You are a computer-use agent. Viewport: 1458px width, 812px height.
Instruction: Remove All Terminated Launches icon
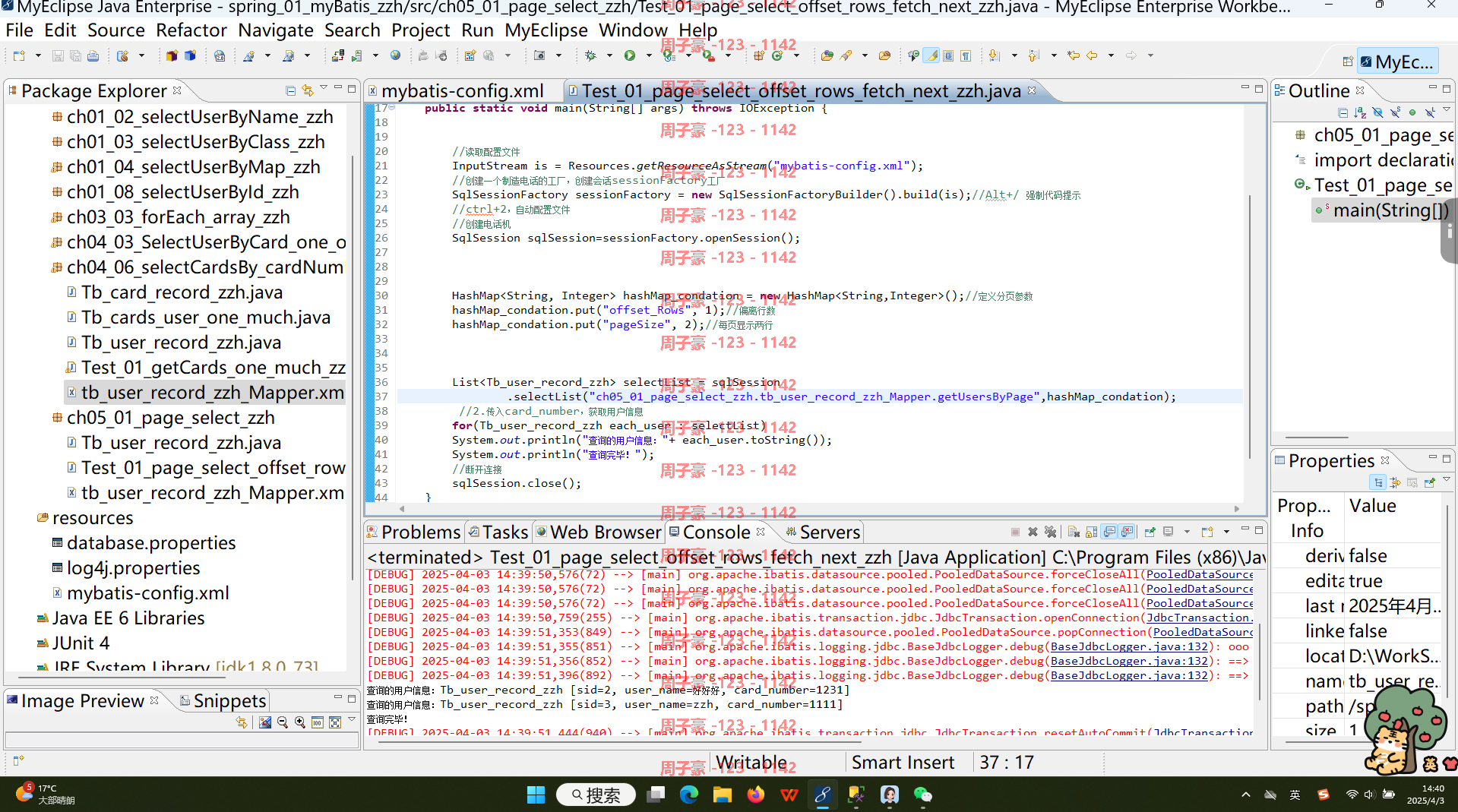click(1050, 532)
